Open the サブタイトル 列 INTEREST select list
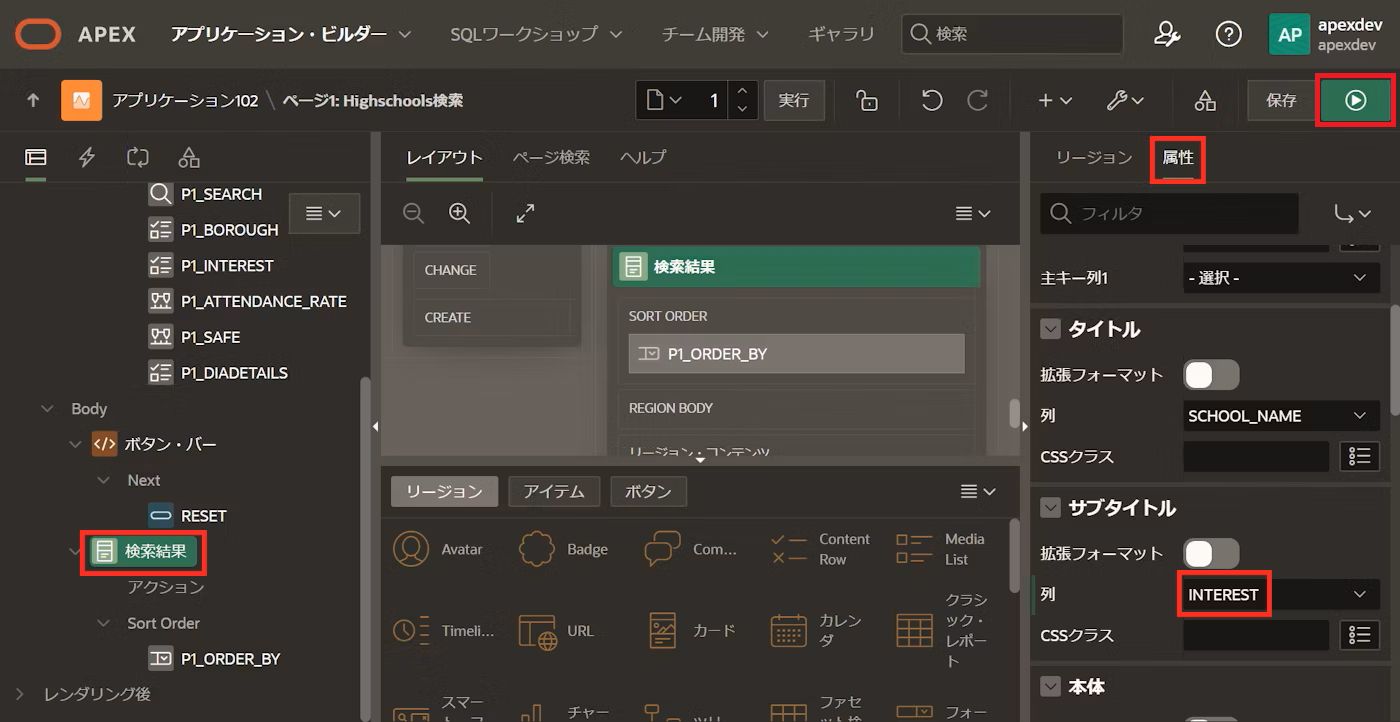Viewport: 1400px width, 722px height. (x=1281, y=594)
